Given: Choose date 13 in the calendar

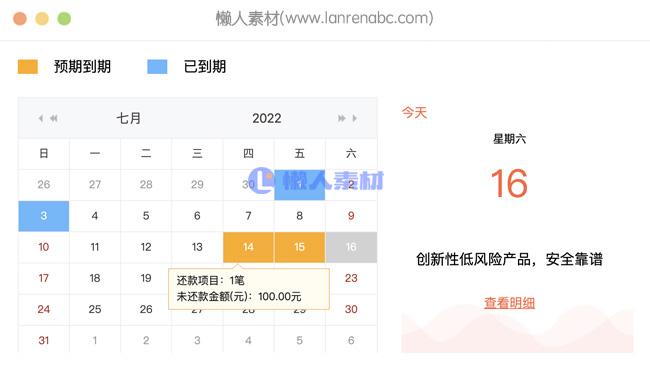Looking at the screenshot, I should pyautogui.click(x=197, y=247).
